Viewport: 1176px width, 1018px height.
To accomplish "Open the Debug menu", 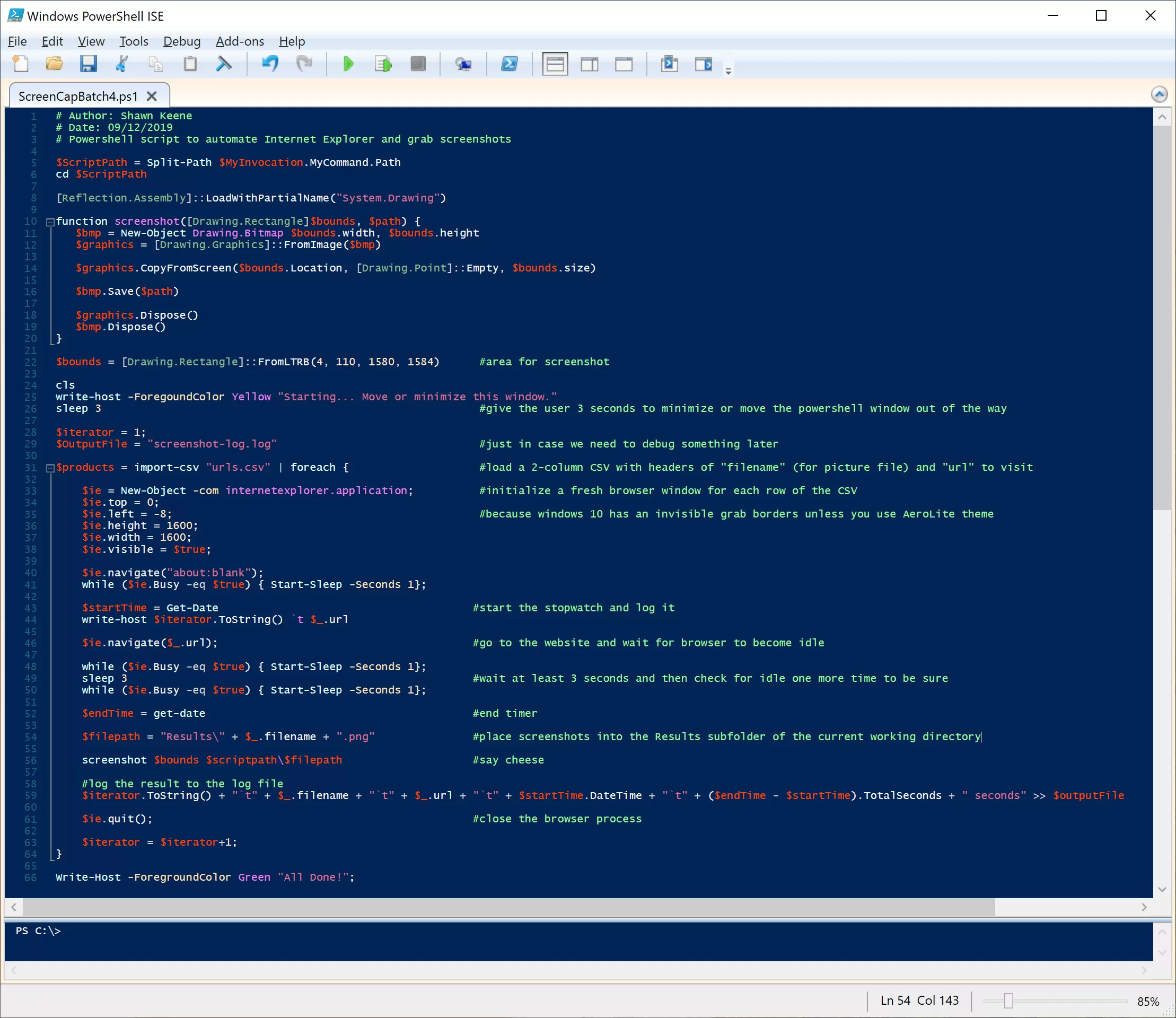I will [182, 41].
